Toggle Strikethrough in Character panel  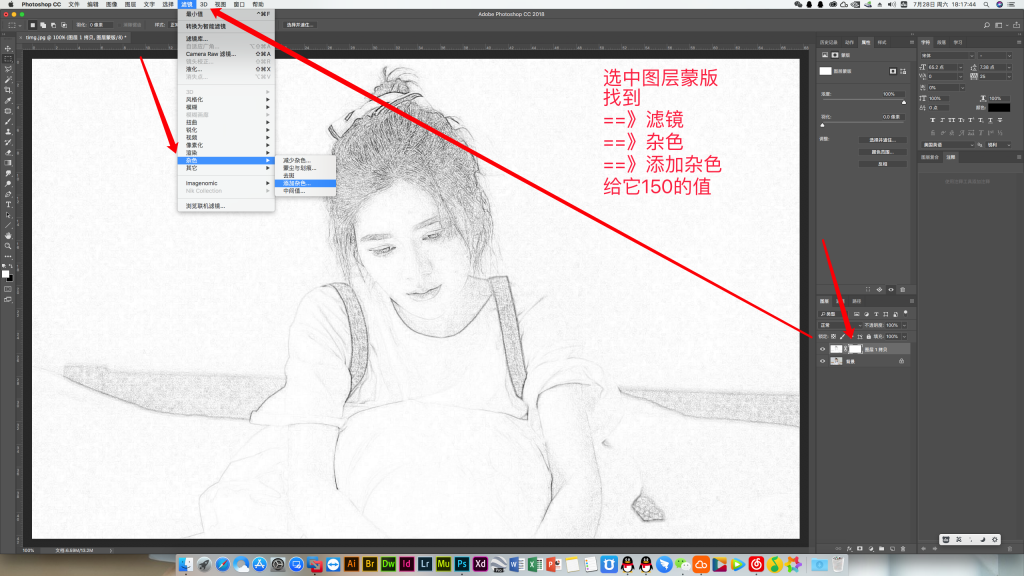pyautogui.click(x=1000, y=120)
